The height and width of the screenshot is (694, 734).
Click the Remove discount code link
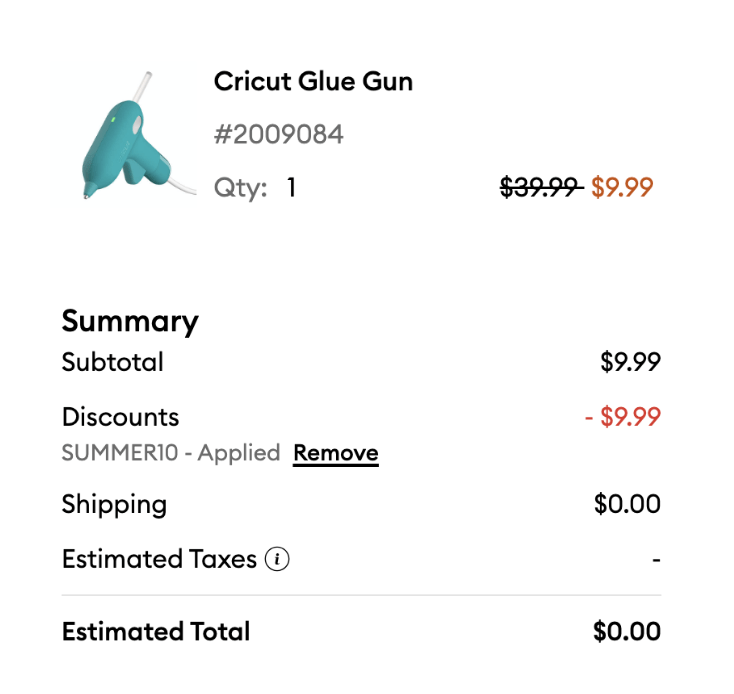click(x=335, y=453)
